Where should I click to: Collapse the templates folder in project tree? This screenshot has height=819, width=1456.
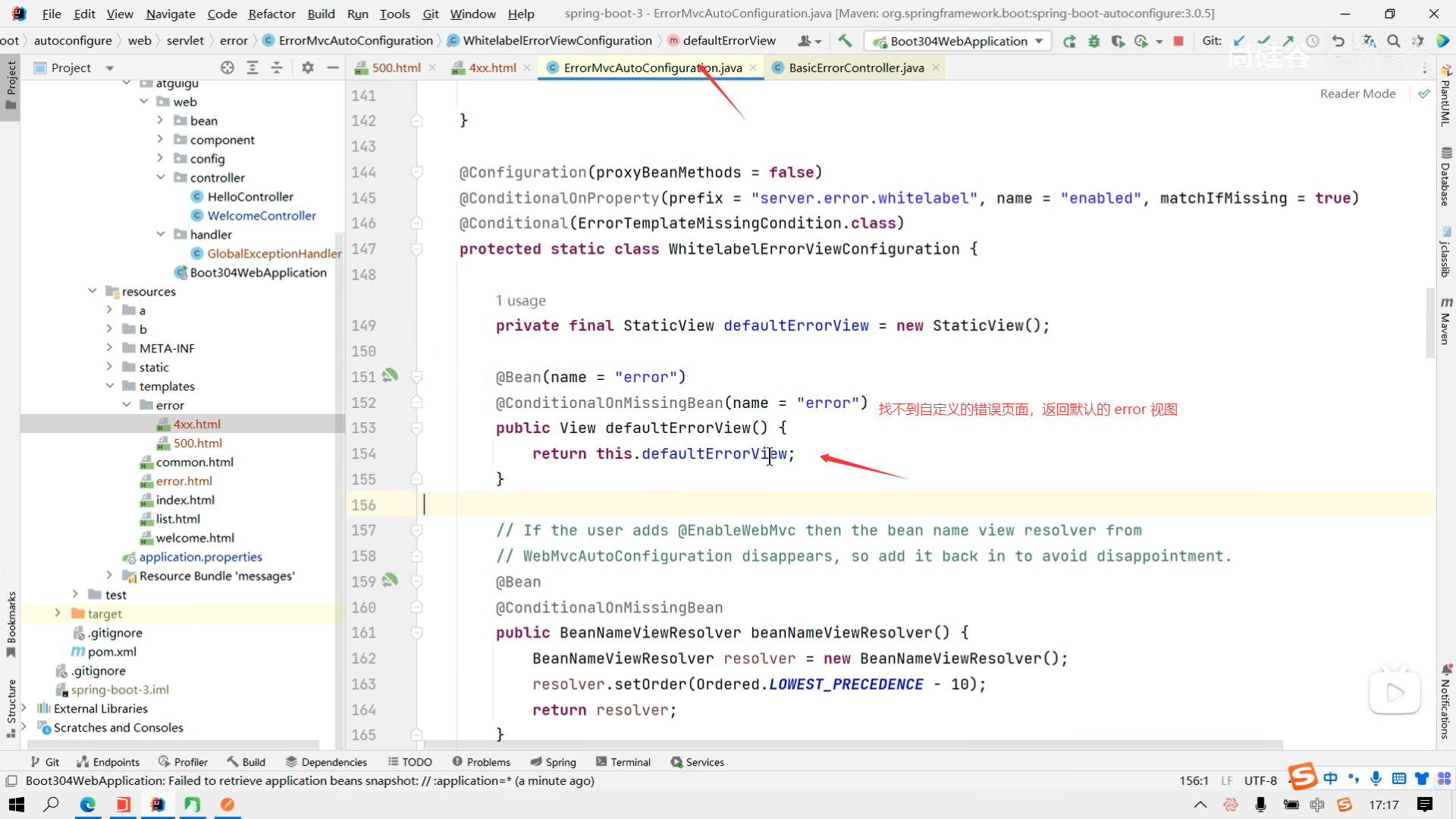(110, 386)
